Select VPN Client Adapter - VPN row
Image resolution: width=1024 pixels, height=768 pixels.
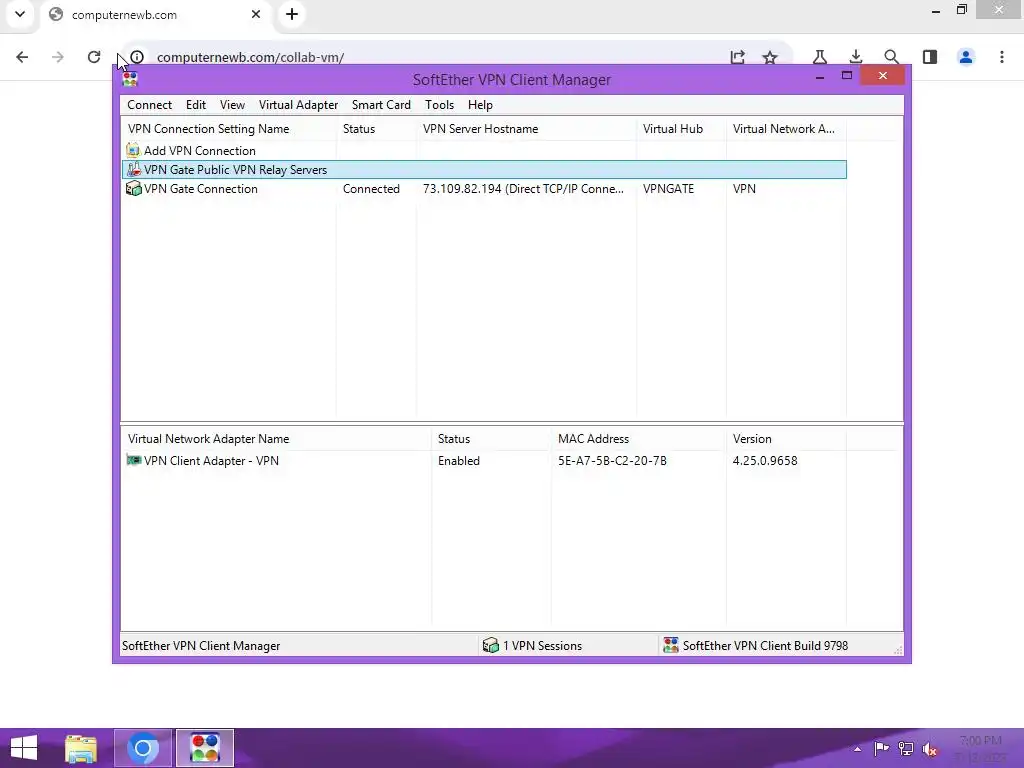pos(211,461)
